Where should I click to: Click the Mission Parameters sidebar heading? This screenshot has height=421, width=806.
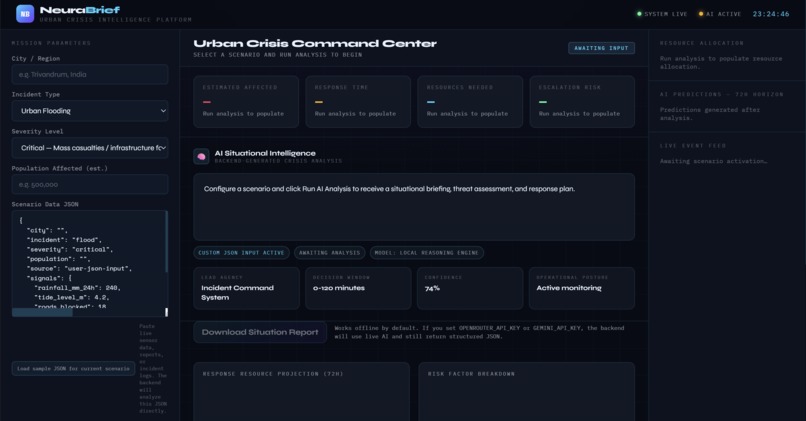tap(51, 43)
